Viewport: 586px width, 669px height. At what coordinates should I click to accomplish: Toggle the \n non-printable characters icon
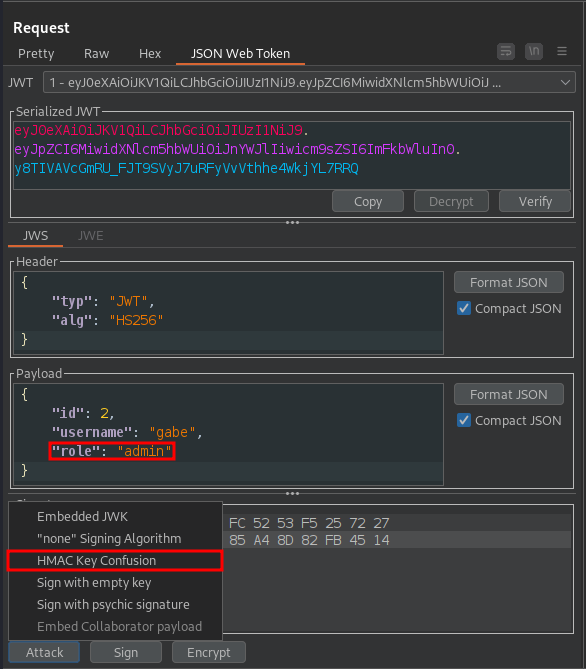(534, 52)
